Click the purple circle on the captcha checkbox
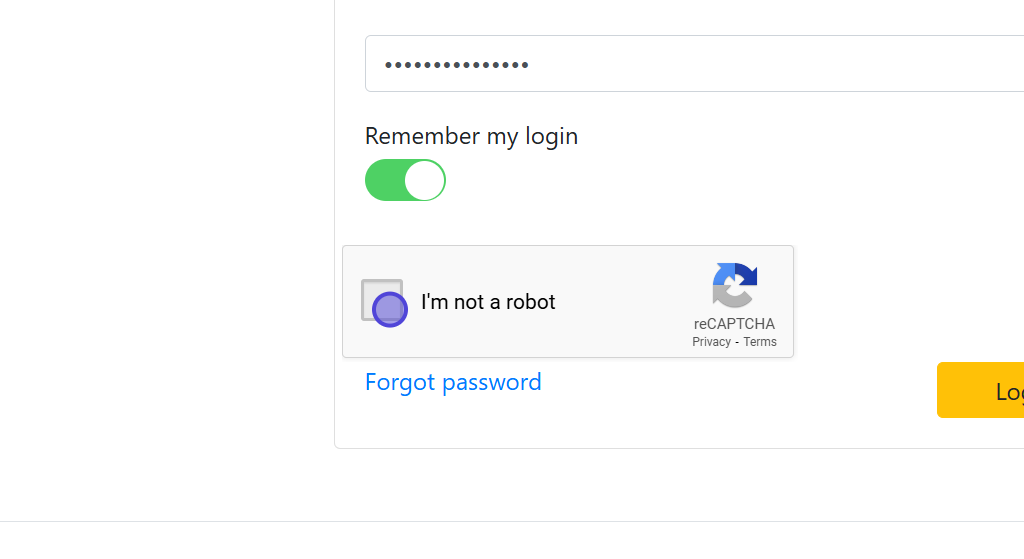Viewport: 1024px width, 559px height. [390, 308]
